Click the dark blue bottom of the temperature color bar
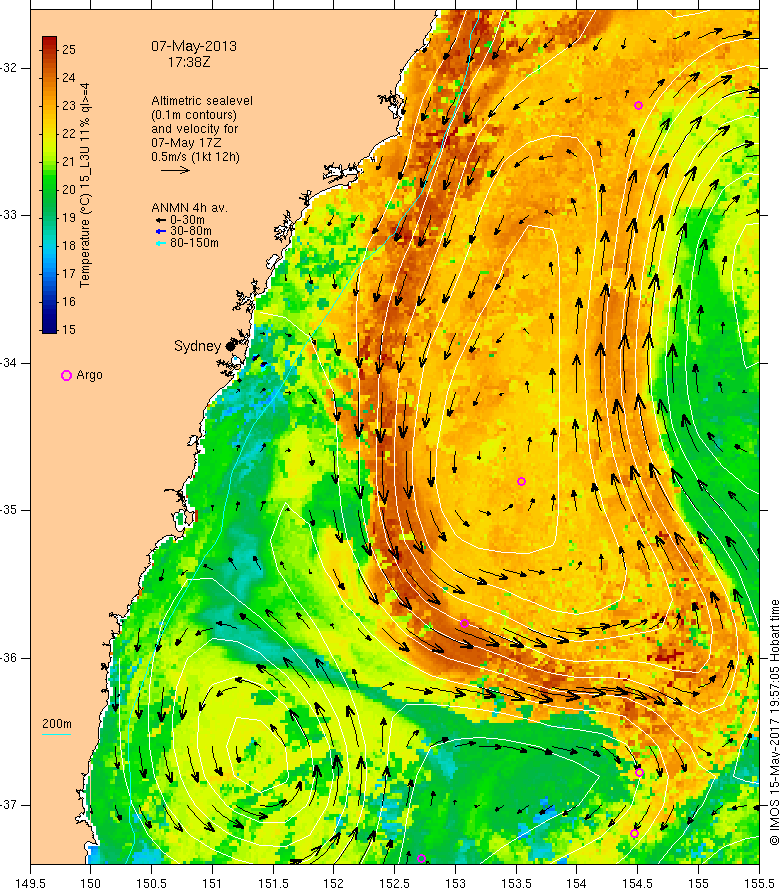The height and width of the screenshot is (890, 780). [x=49, y=326]
